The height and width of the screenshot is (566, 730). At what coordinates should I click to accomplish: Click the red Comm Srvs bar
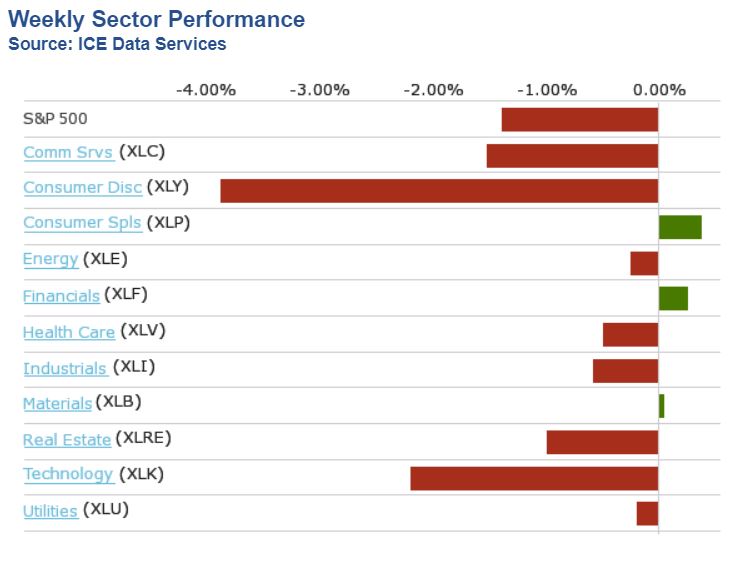coord(572,156)
